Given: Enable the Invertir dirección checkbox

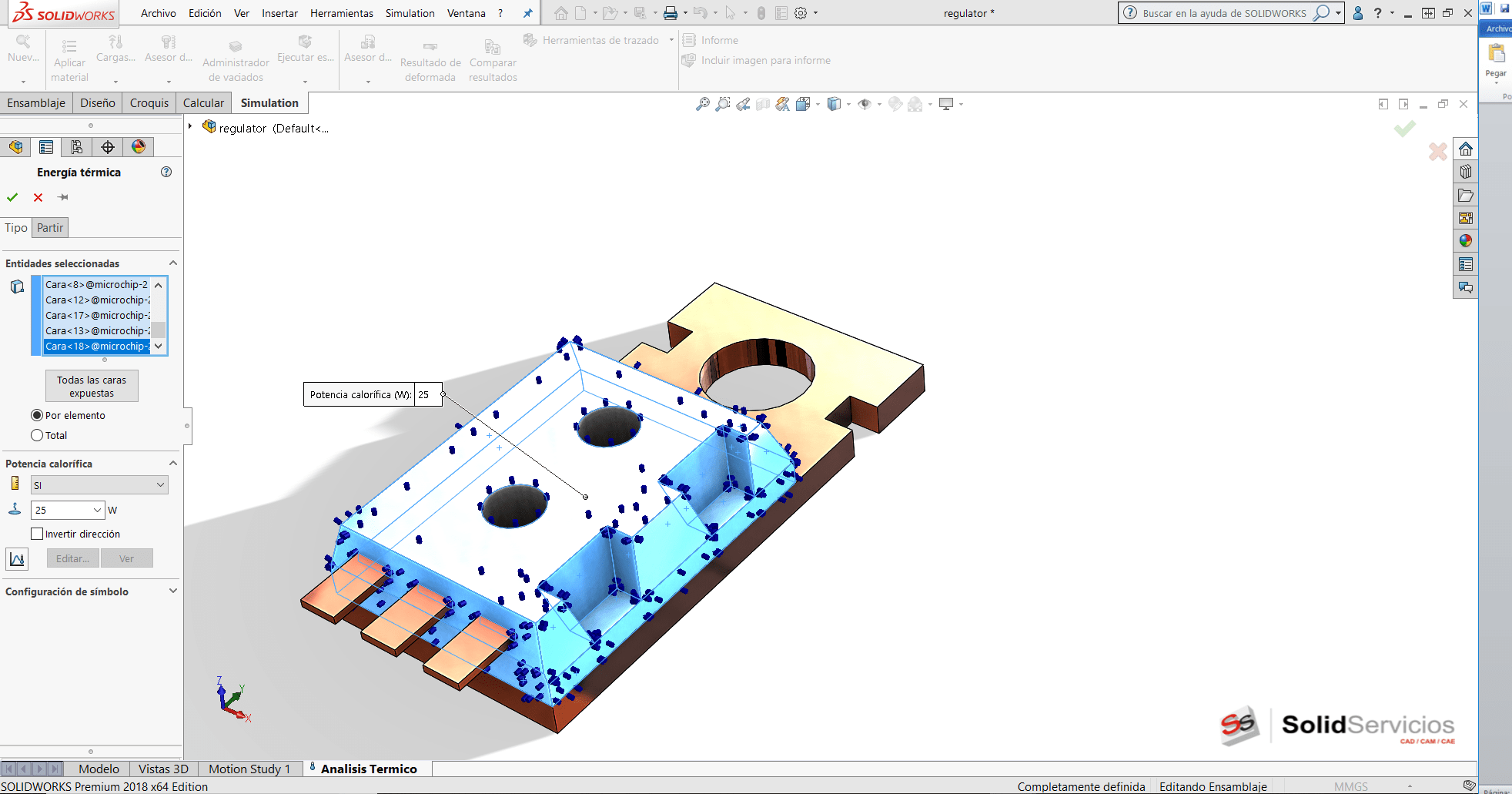Looking at the screenshot, I should coord(37,533).
